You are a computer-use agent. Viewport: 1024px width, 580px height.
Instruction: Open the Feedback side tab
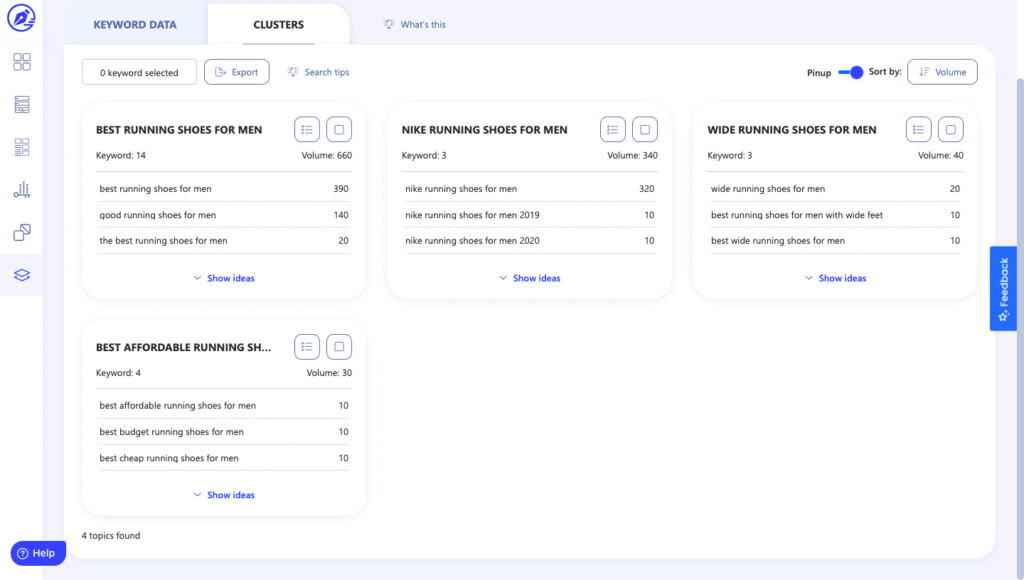pos(1003,289)
